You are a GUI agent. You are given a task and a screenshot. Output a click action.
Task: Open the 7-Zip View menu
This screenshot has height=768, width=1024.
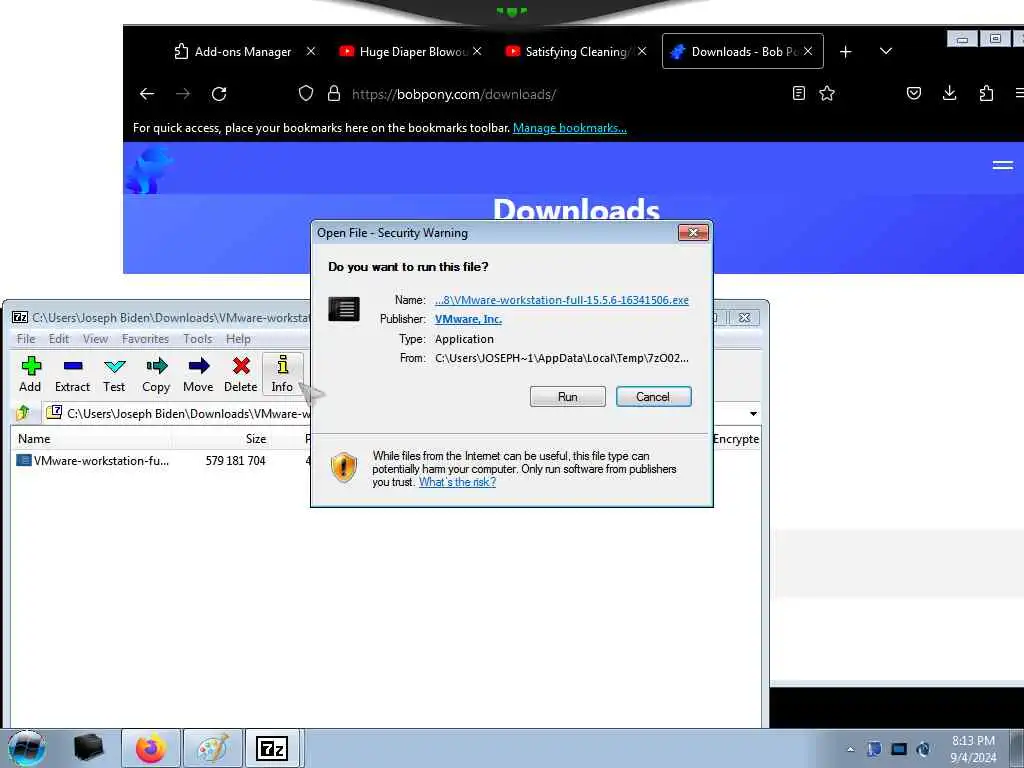pos(95,339)
